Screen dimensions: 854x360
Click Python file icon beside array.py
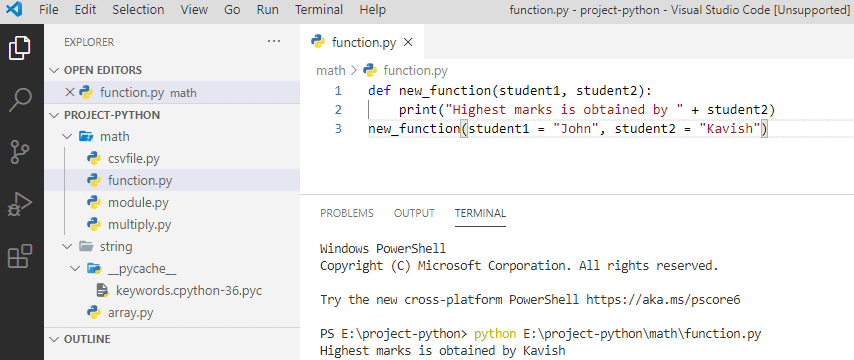click(x=94, y=313)
